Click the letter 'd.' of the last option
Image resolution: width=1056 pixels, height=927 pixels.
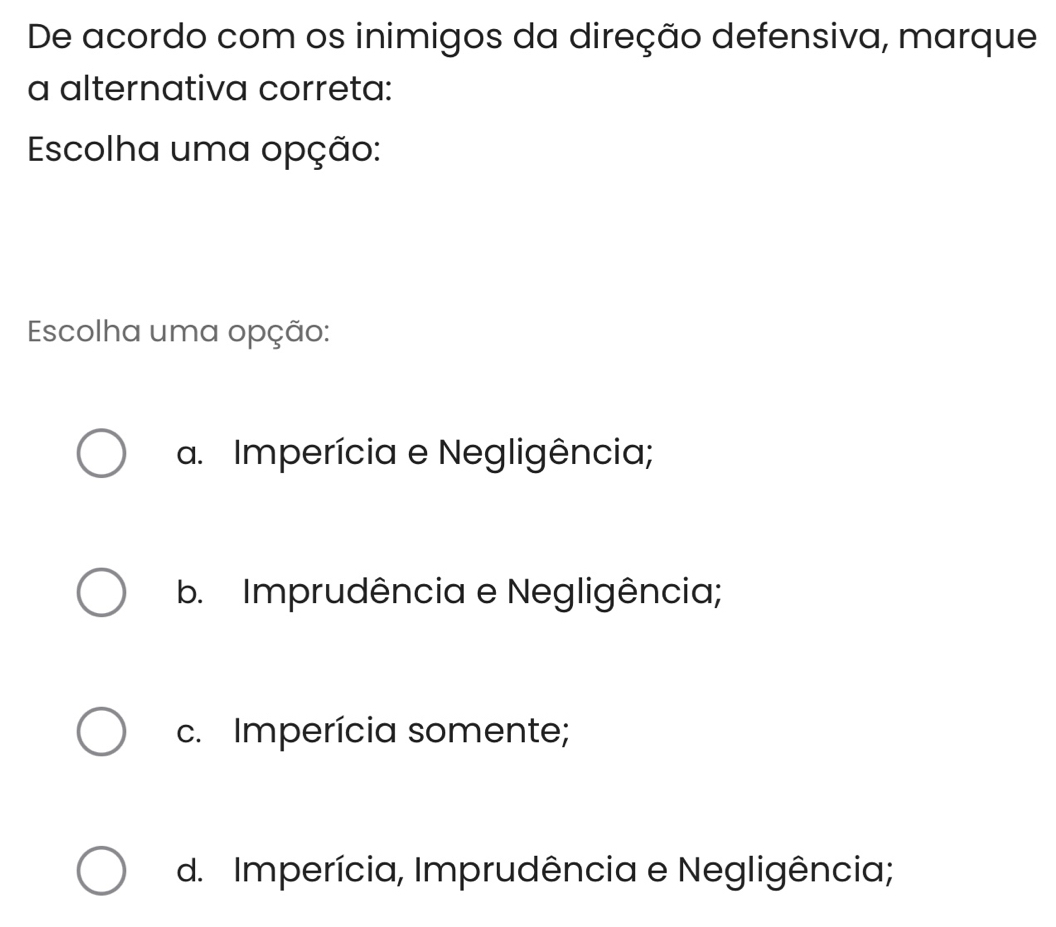(x=190, y=870)
